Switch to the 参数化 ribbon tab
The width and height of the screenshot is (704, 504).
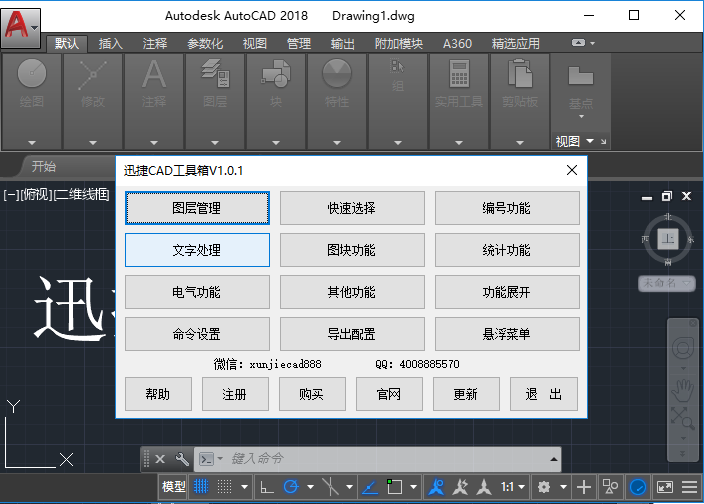(205, 44)
